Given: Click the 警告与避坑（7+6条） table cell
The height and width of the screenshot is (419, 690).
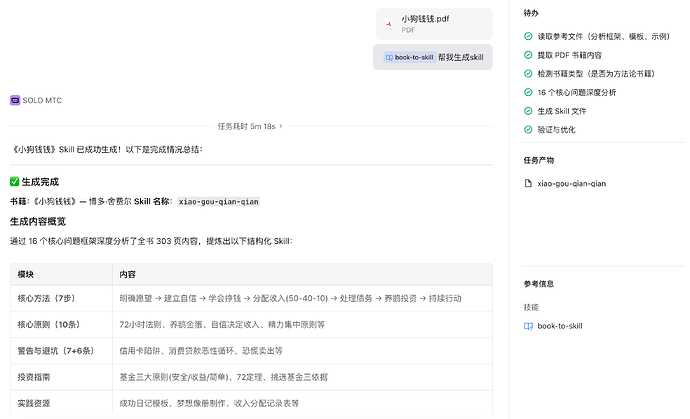Looking at the screenshot, I should coord(62,351).
